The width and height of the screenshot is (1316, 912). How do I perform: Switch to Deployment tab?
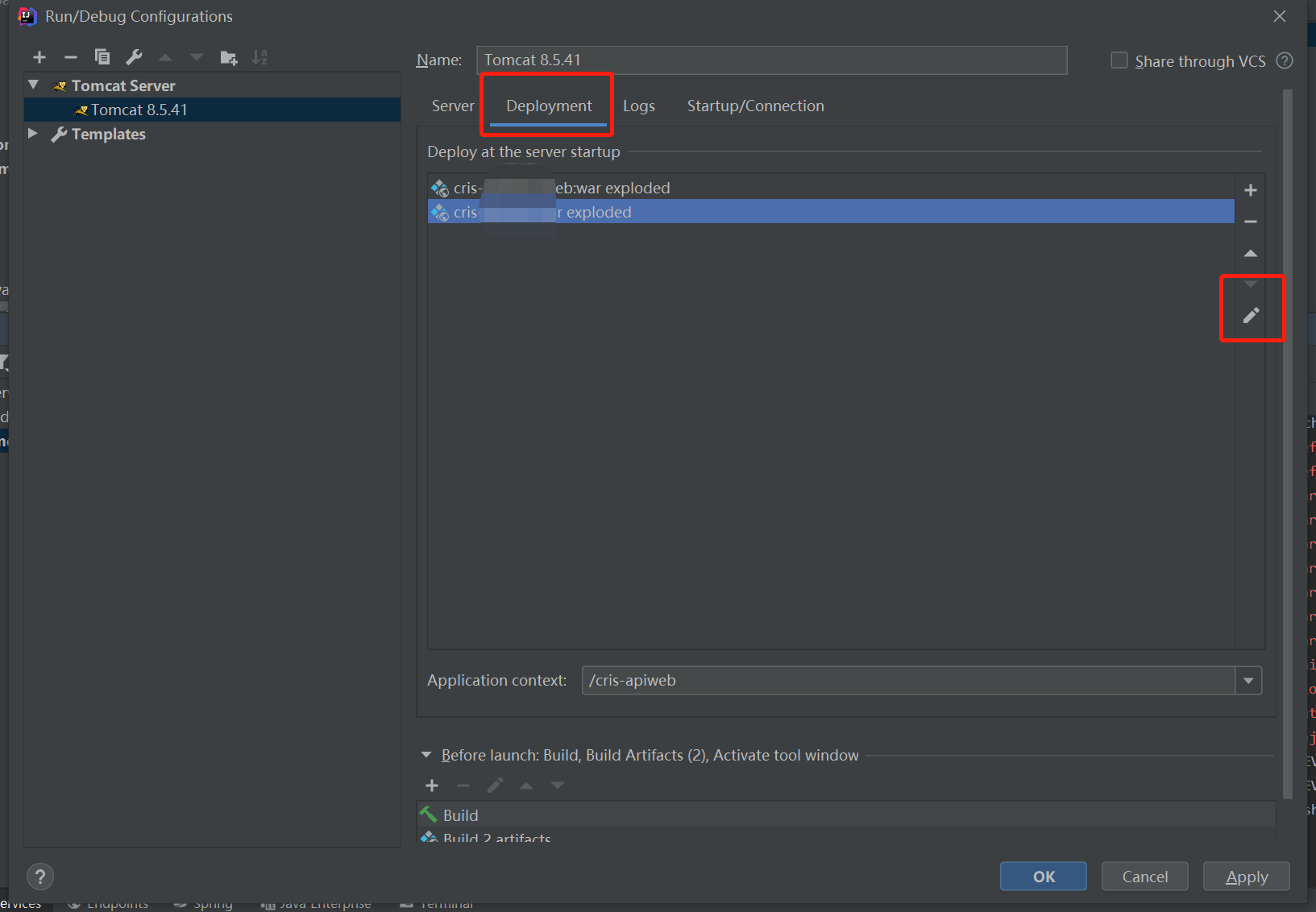pyautogui.click(x=549, y=106)
